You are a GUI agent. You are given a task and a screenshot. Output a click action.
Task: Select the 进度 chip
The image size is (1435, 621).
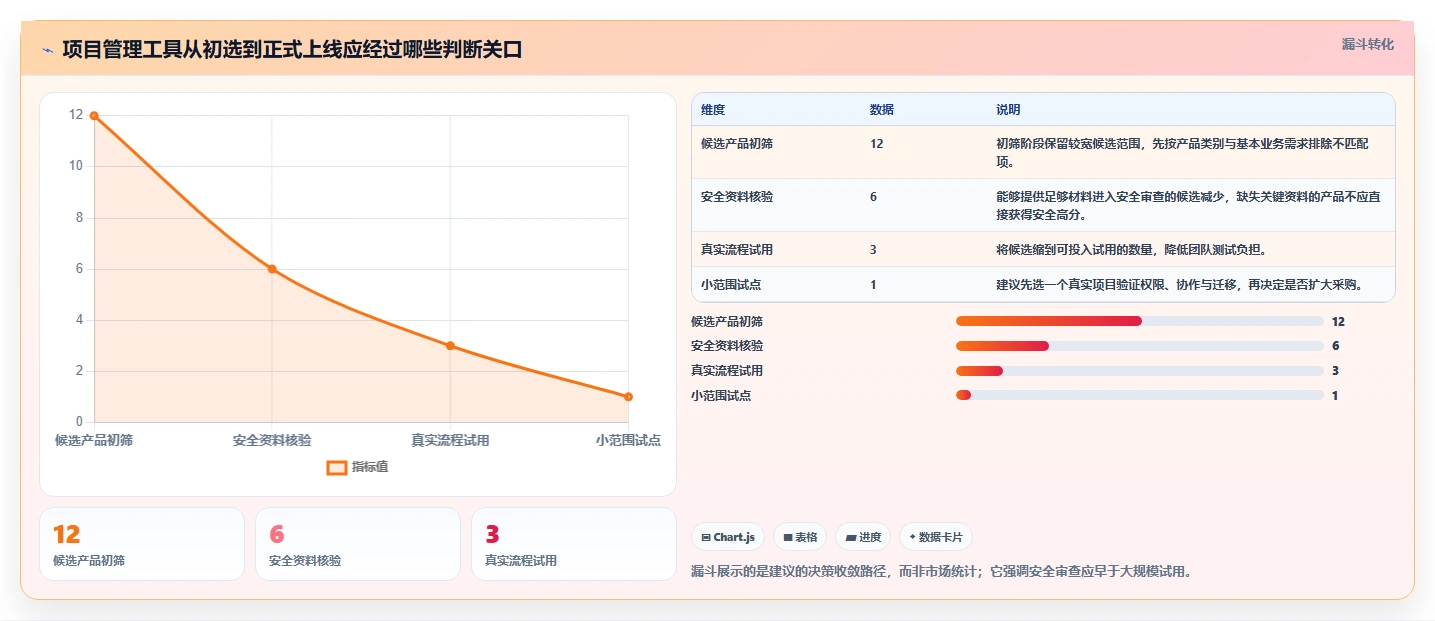pos(863,537)
